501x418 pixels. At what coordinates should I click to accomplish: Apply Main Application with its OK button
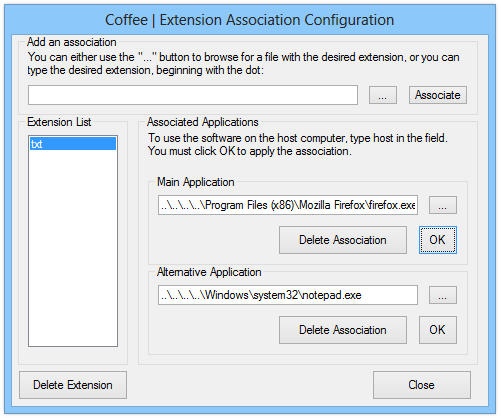coord(438,240)
